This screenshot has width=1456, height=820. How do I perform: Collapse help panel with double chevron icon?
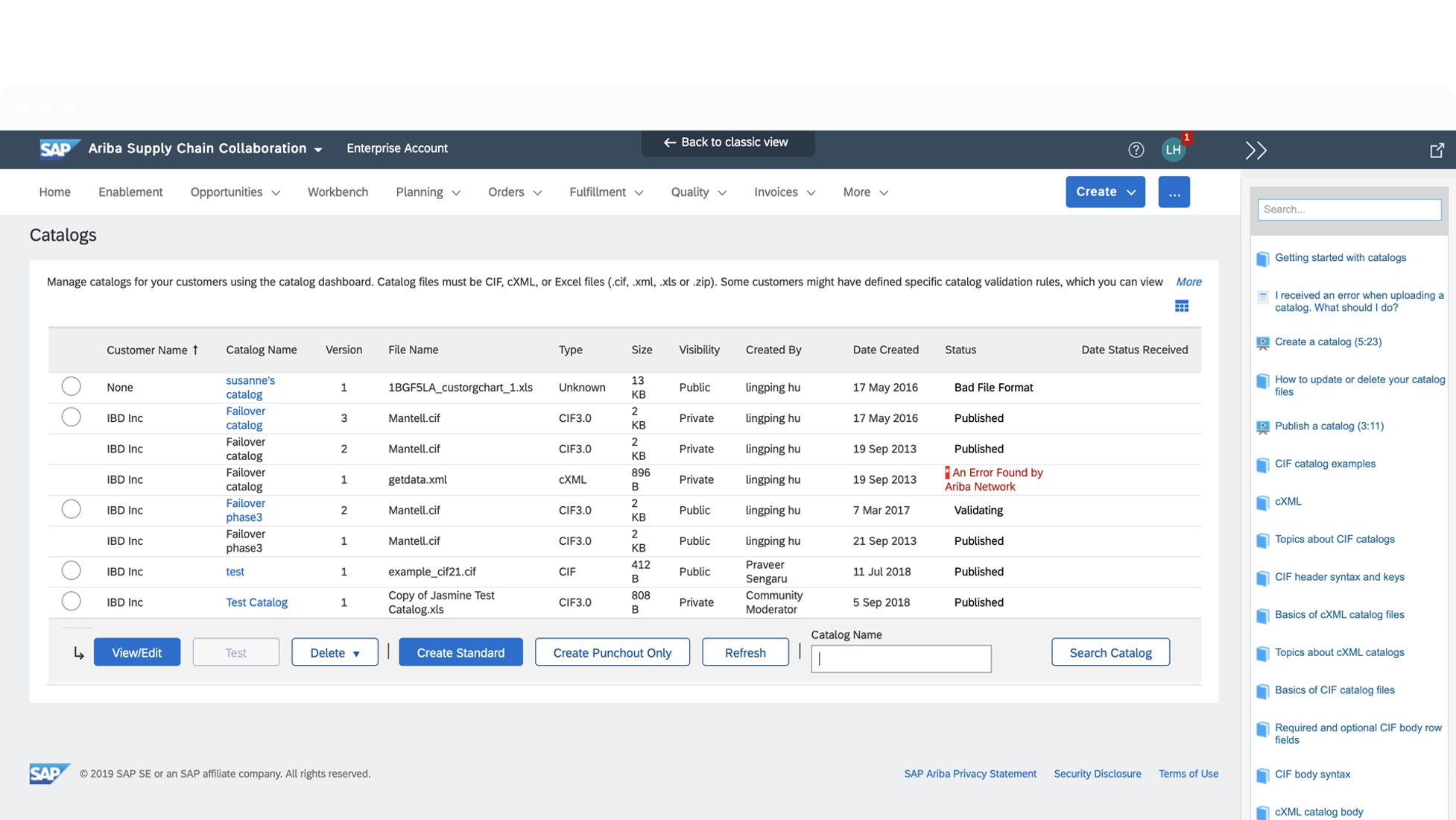[x=1256, y=151]
